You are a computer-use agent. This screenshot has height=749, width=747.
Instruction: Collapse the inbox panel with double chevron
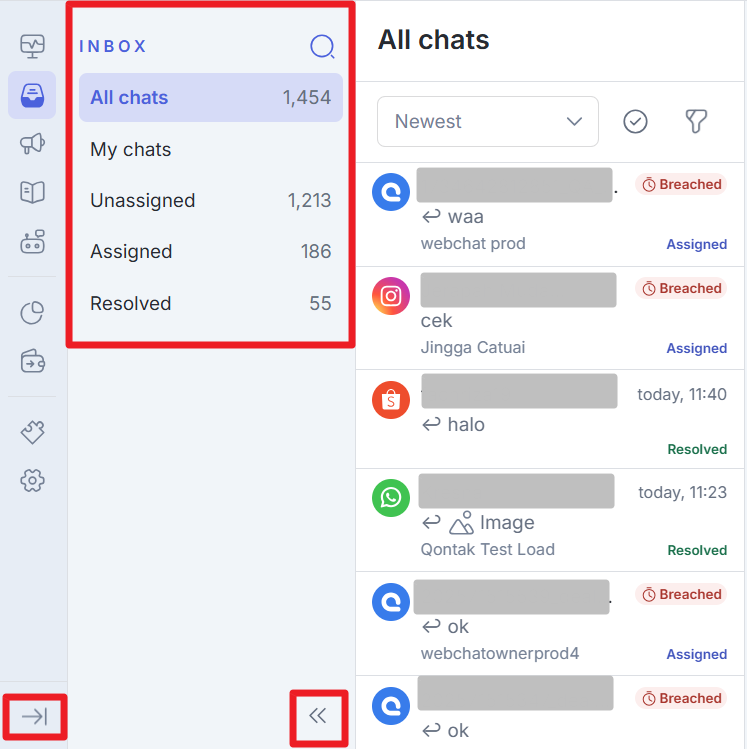pyautogui.click(x=318, y=715)
